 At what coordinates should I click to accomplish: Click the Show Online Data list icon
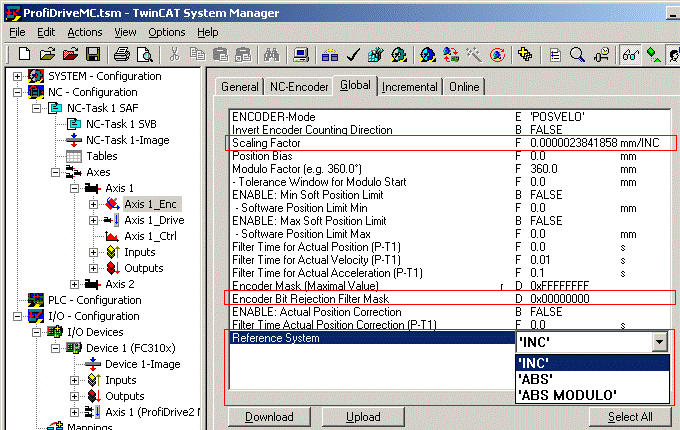[555, 55]
